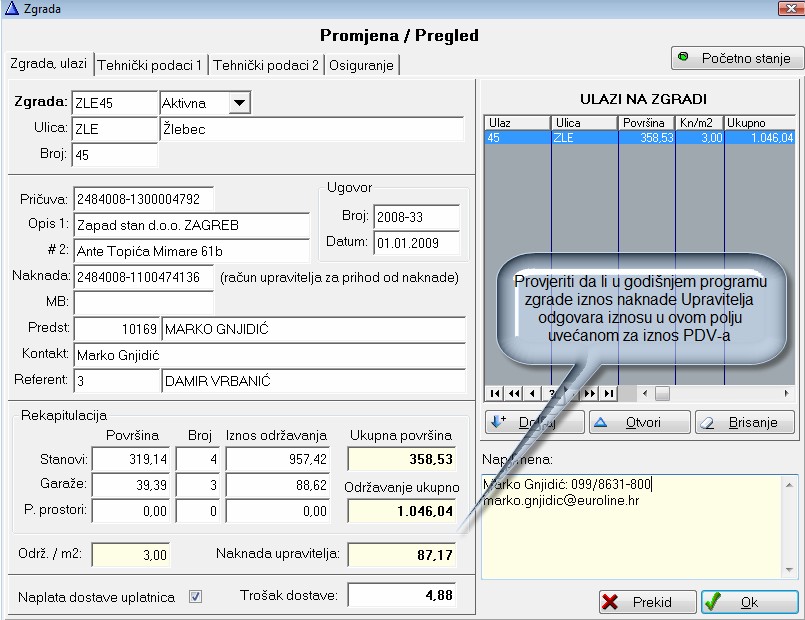Delete entrance using Brisanje button
The height and width of the screenshot is (620, 805).
[744, 422]
